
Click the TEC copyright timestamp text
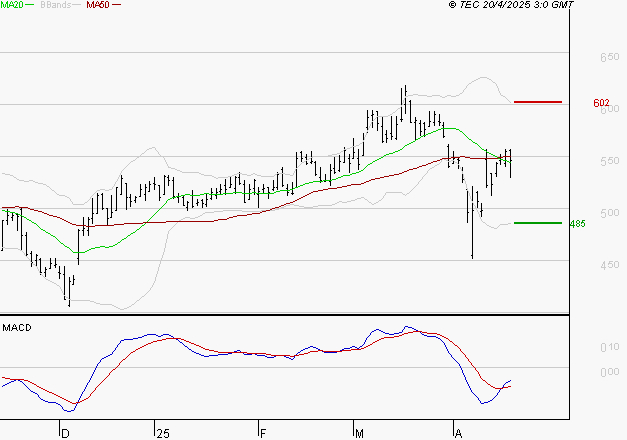click(512, 6)
